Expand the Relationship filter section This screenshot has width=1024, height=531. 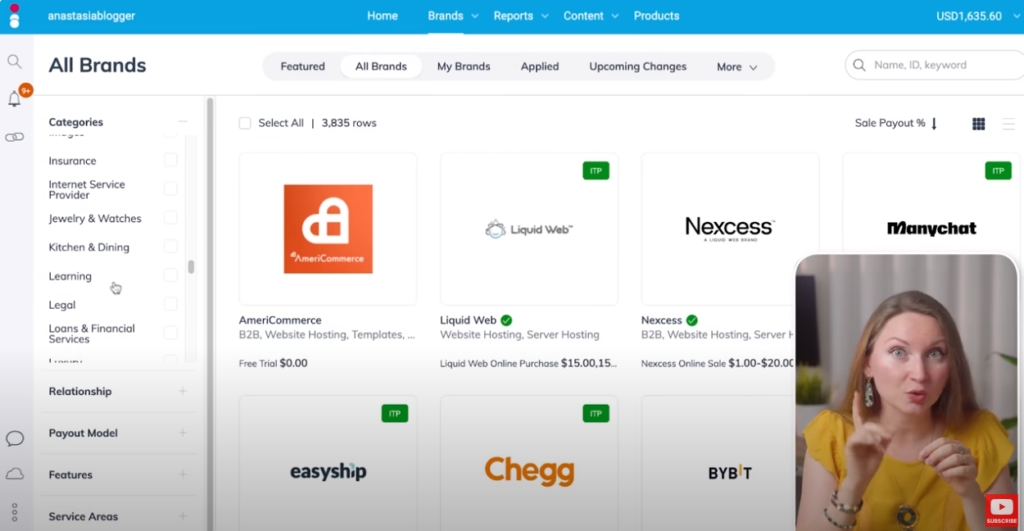pos(183,391)
